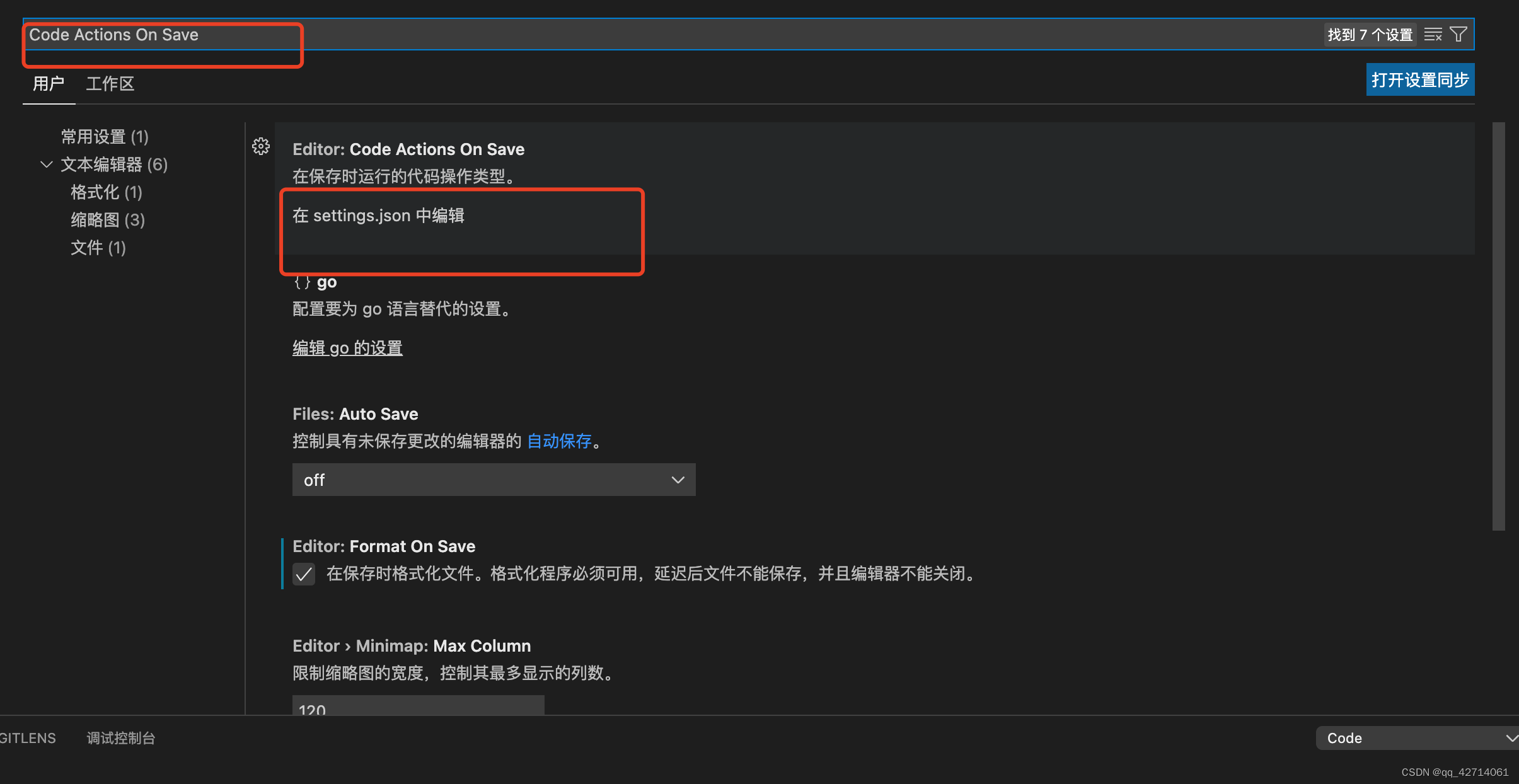Open the gear menu for Code Actions On Save
The height and width of the screenshot is (784, 1519).
[x=261, y=146]
